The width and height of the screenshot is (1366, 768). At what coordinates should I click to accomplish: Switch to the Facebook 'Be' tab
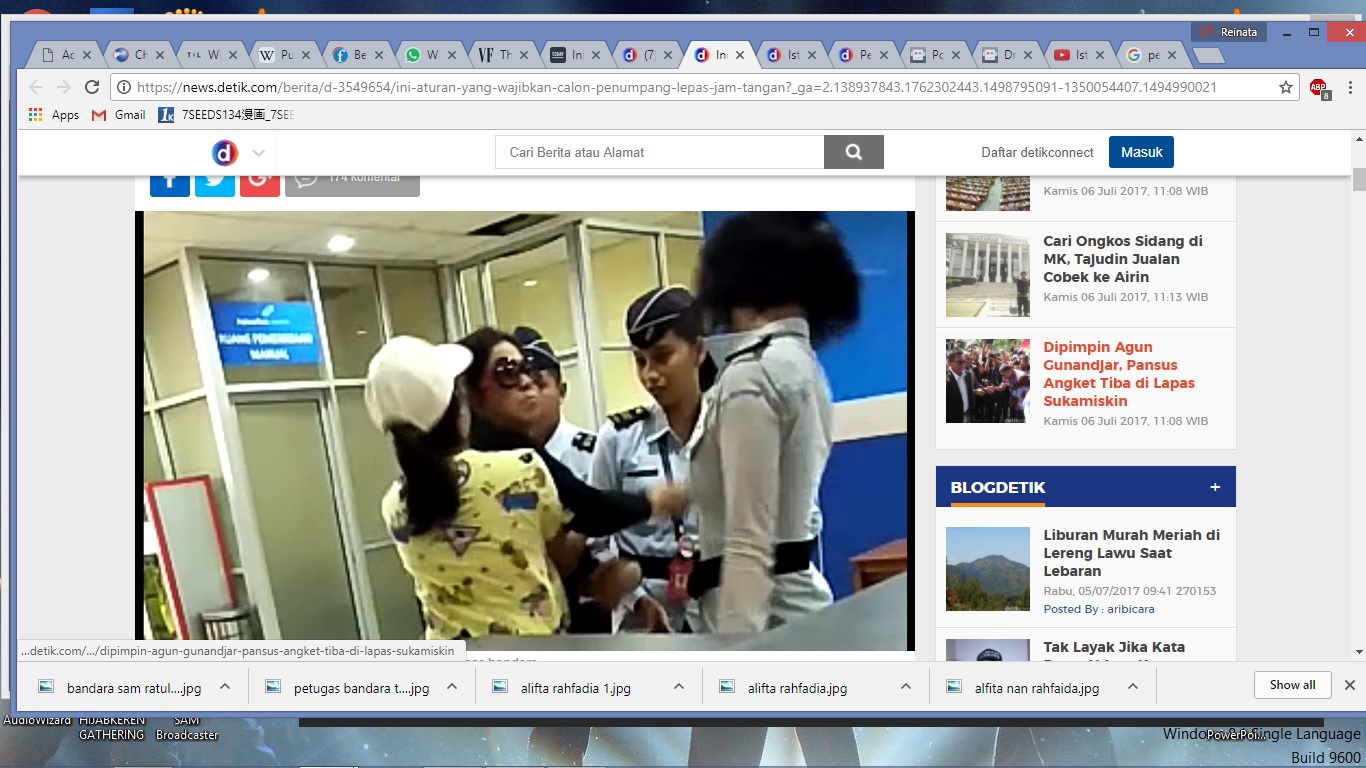(357, 55)
